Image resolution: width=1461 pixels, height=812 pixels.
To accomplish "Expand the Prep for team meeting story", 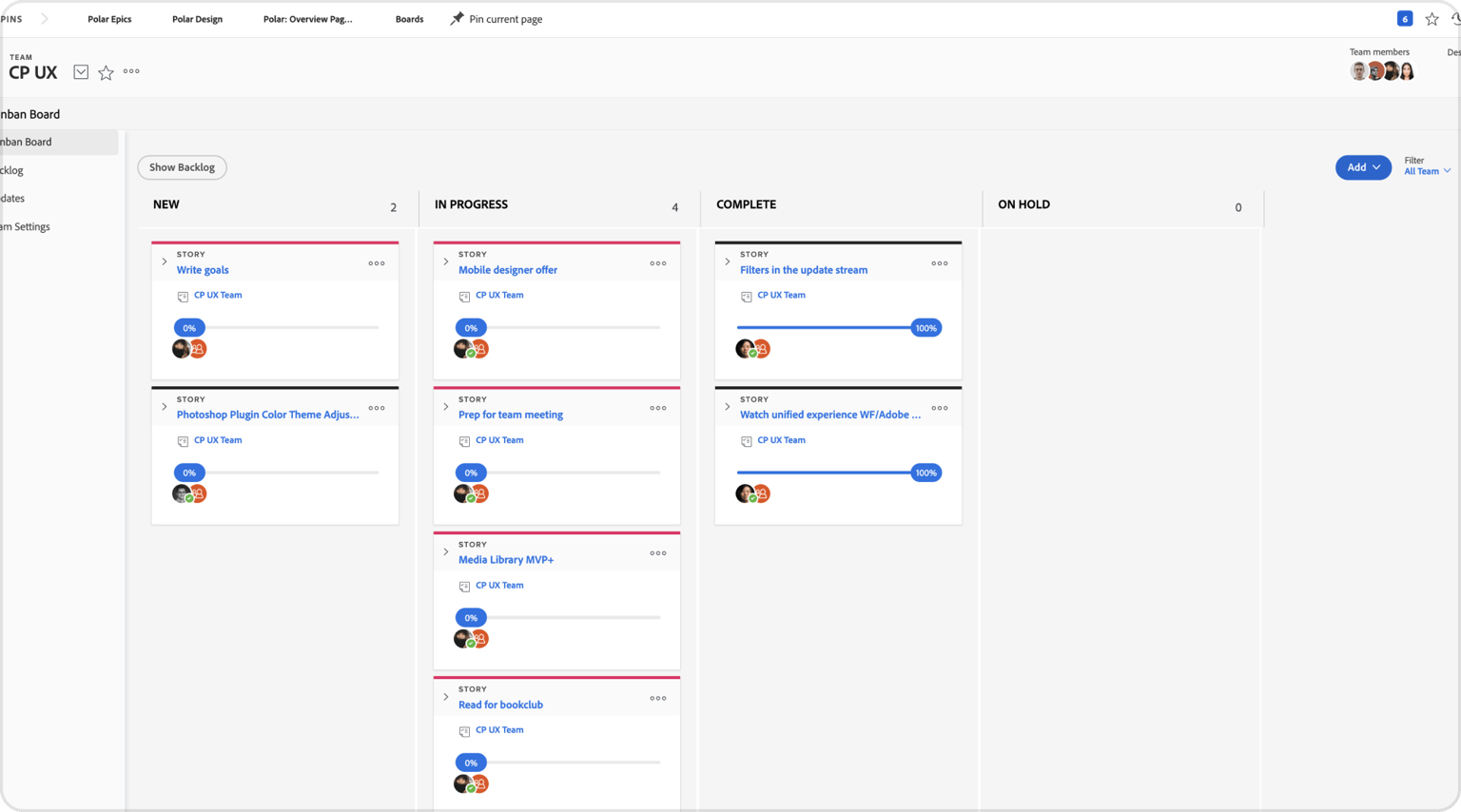I will pyautogui.click(x=446, y=407).
